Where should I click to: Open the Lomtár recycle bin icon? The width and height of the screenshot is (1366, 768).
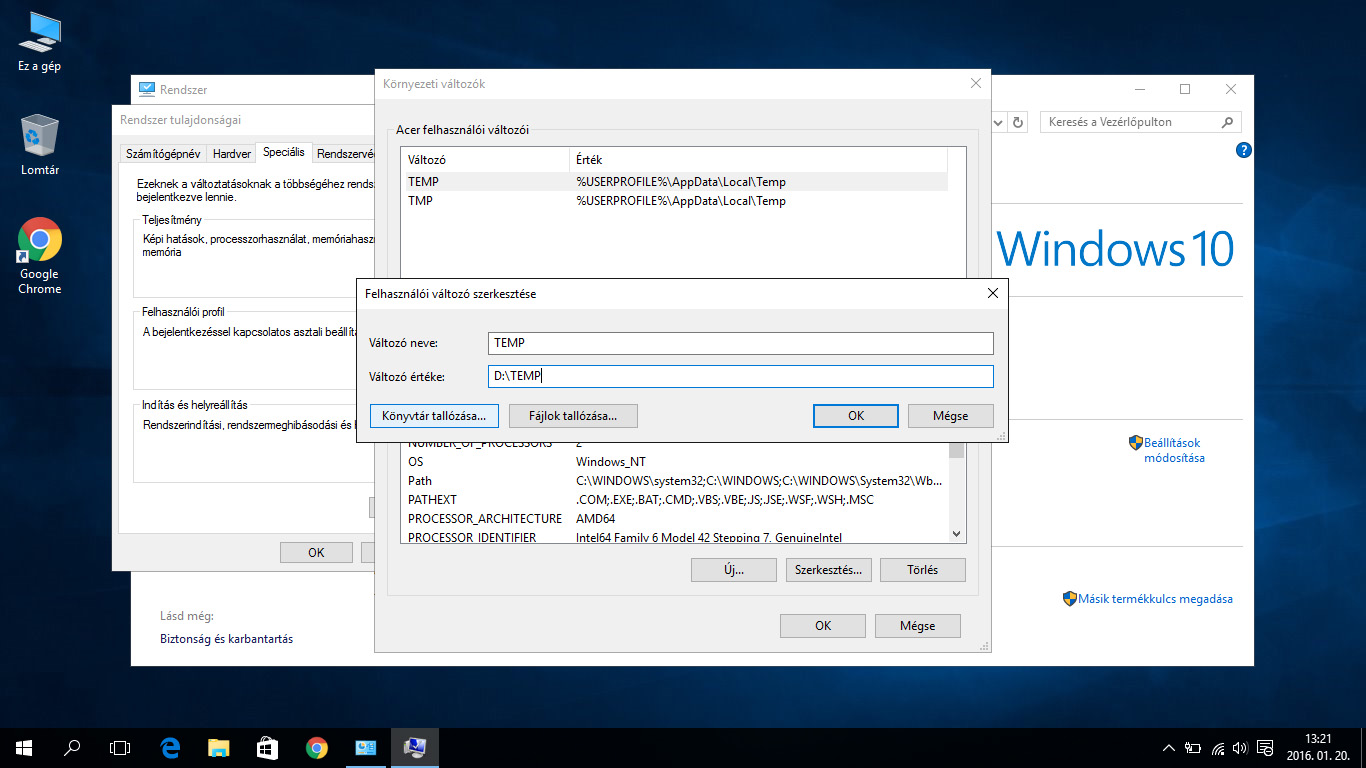(40, 135)
